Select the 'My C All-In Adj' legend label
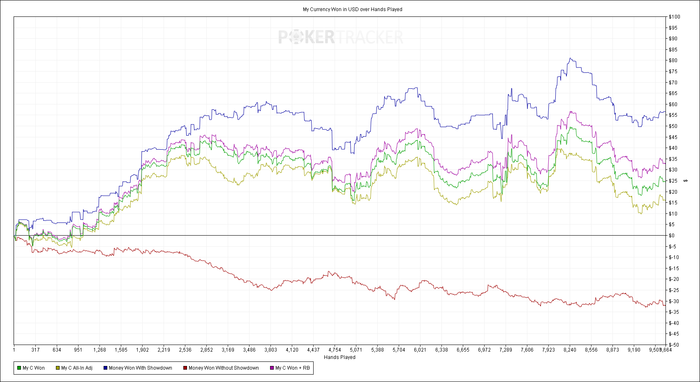 tap(77, 368)
